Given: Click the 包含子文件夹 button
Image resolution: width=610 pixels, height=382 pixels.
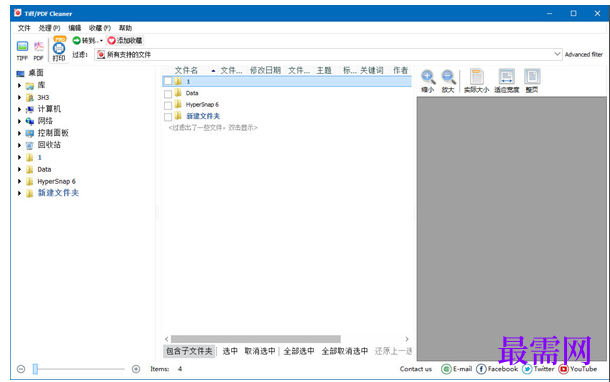Looking at the screenshot, I should (189, 351).
